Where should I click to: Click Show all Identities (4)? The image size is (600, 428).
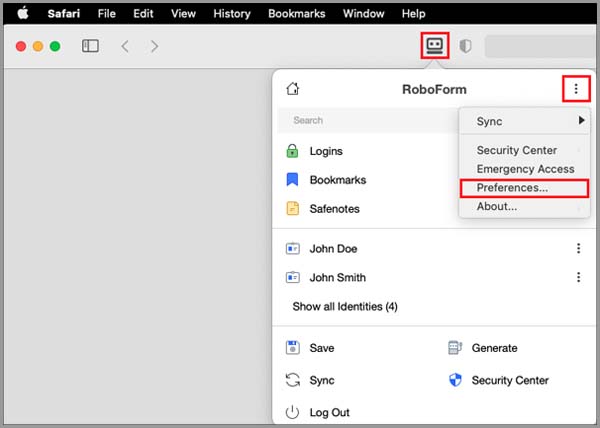[345, 306]
